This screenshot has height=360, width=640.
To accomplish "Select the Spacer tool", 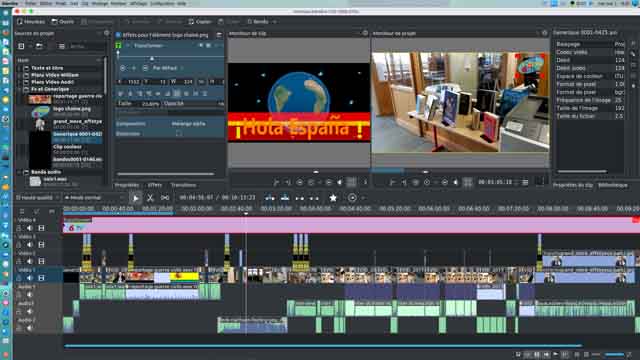I will [165, 198].
